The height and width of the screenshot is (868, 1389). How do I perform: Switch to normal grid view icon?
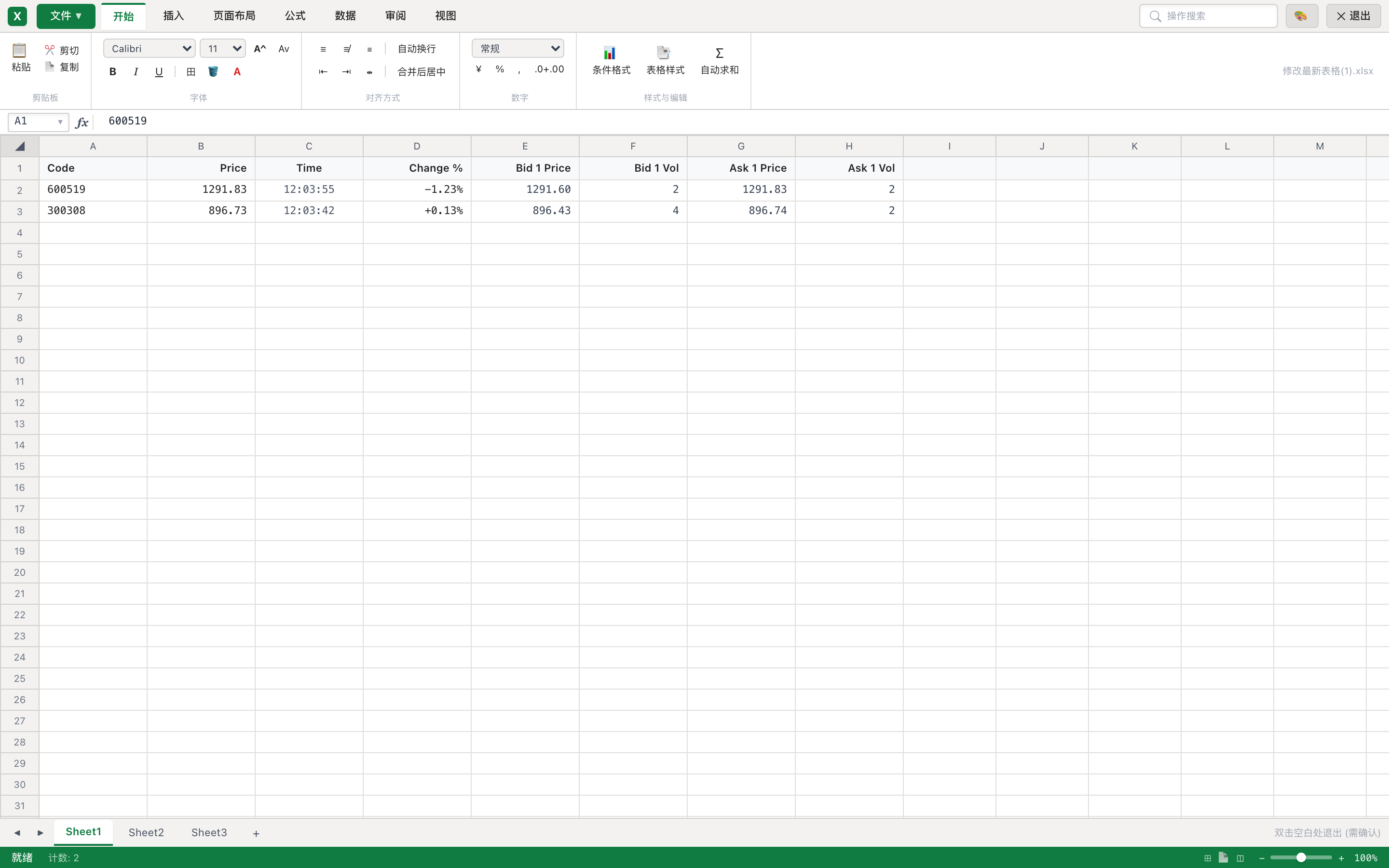point(1208,858)
